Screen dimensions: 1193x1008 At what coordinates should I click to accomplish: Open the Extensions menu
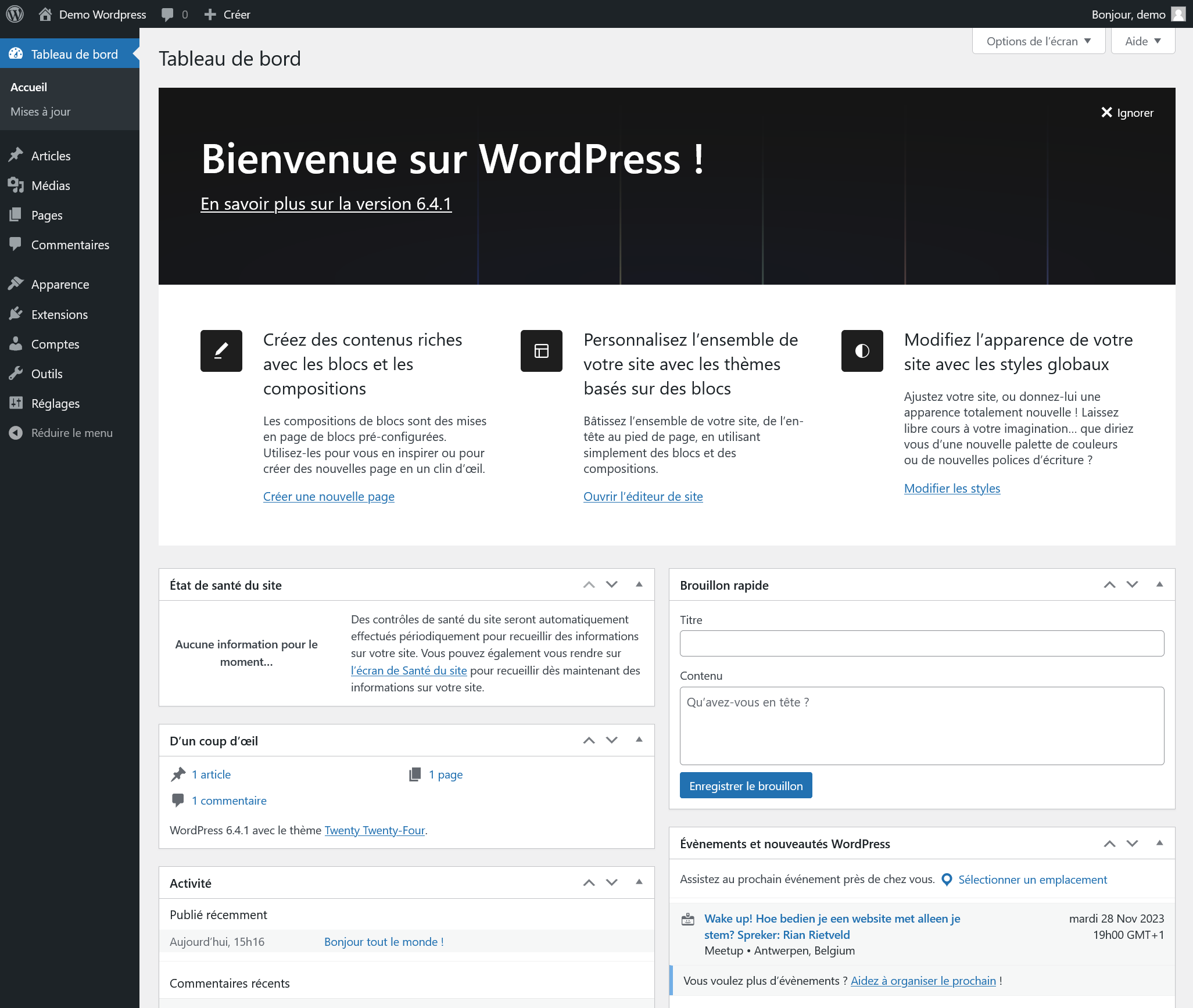(x=59, y=314)
